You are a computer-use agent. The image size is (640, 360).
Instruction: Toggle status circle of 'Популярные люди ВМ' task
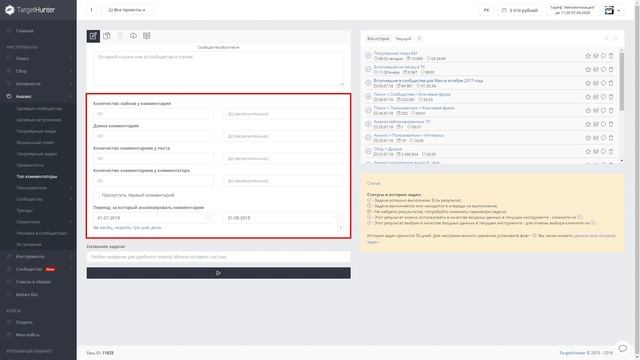(368, 56)
